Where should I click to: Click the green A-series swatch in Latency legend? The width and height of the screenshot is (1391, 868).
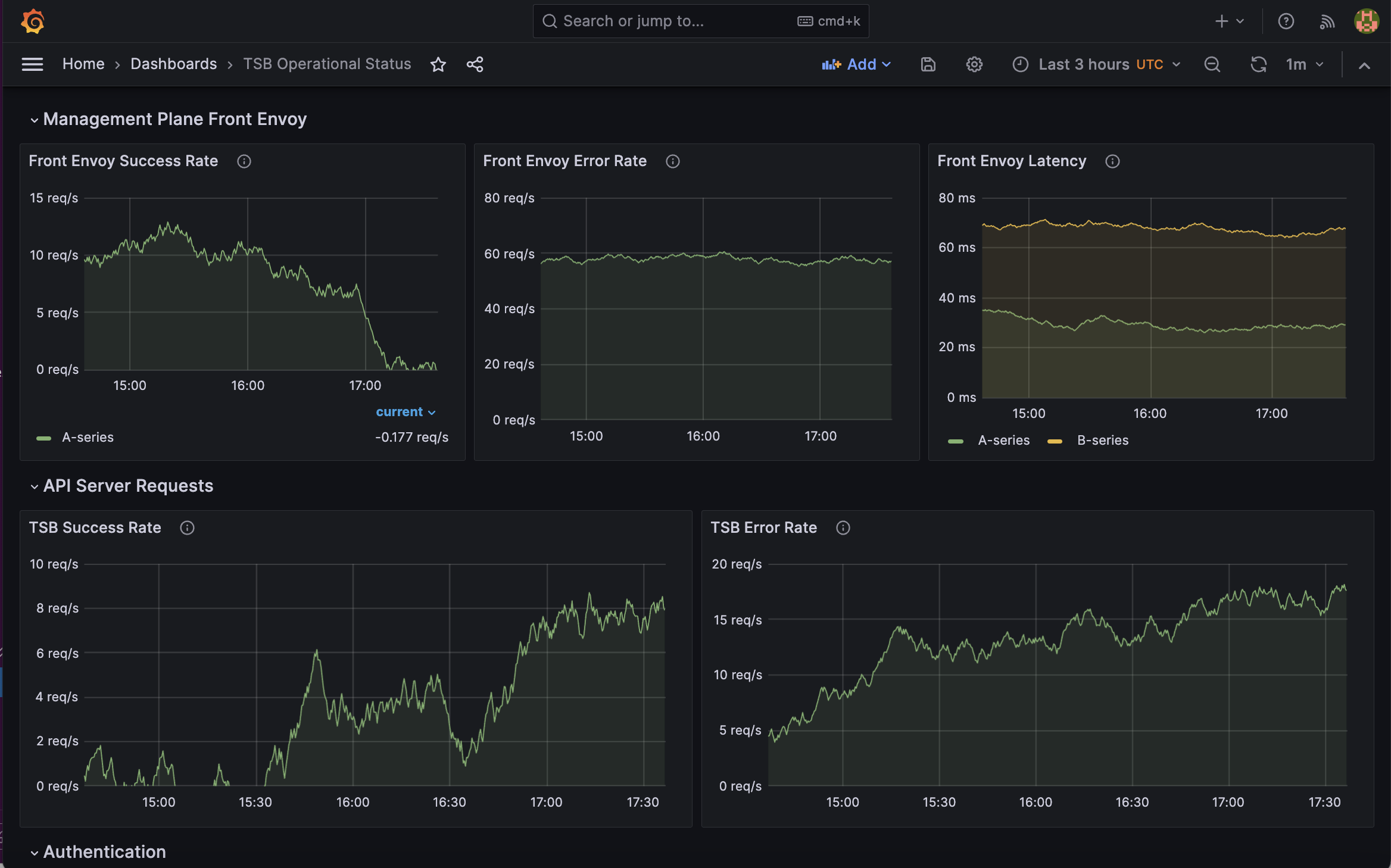956,441
